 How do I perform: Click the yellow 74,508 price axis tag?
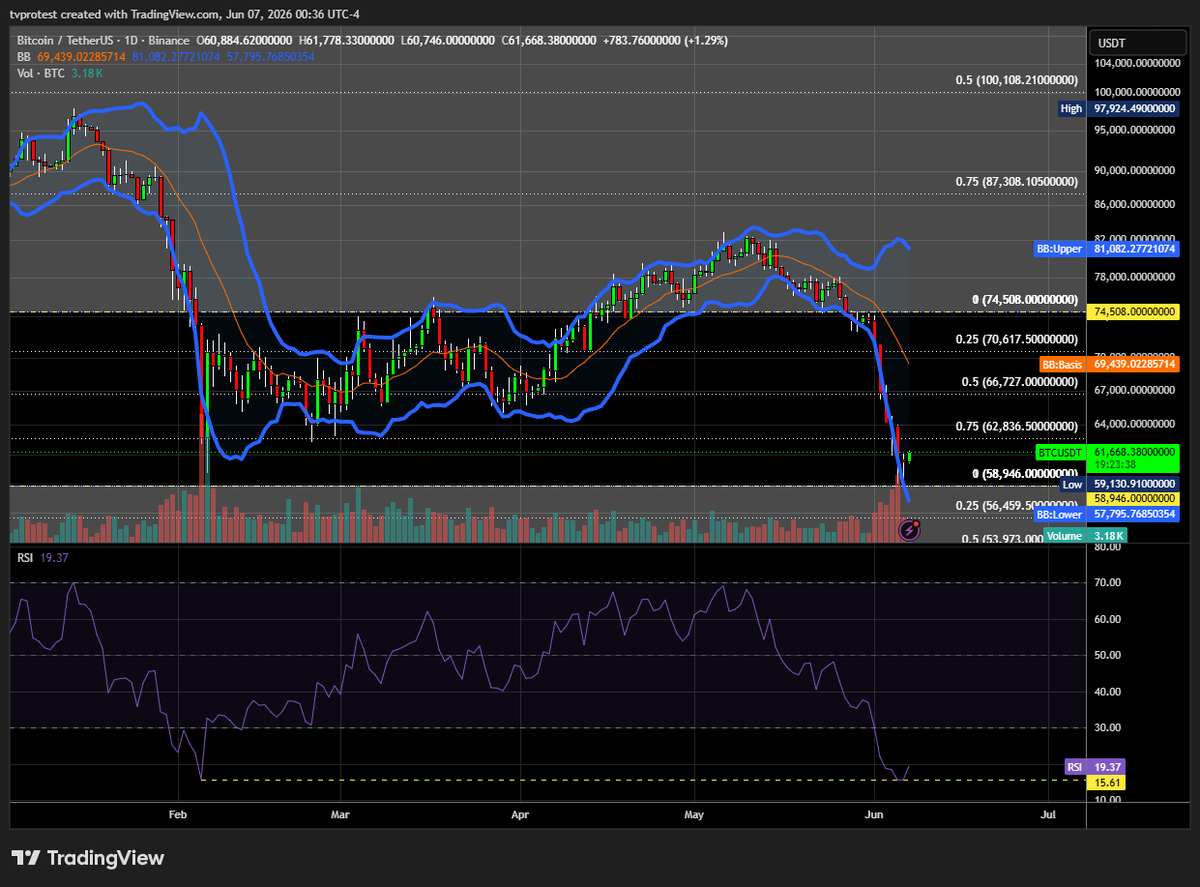coord(1135,312)
